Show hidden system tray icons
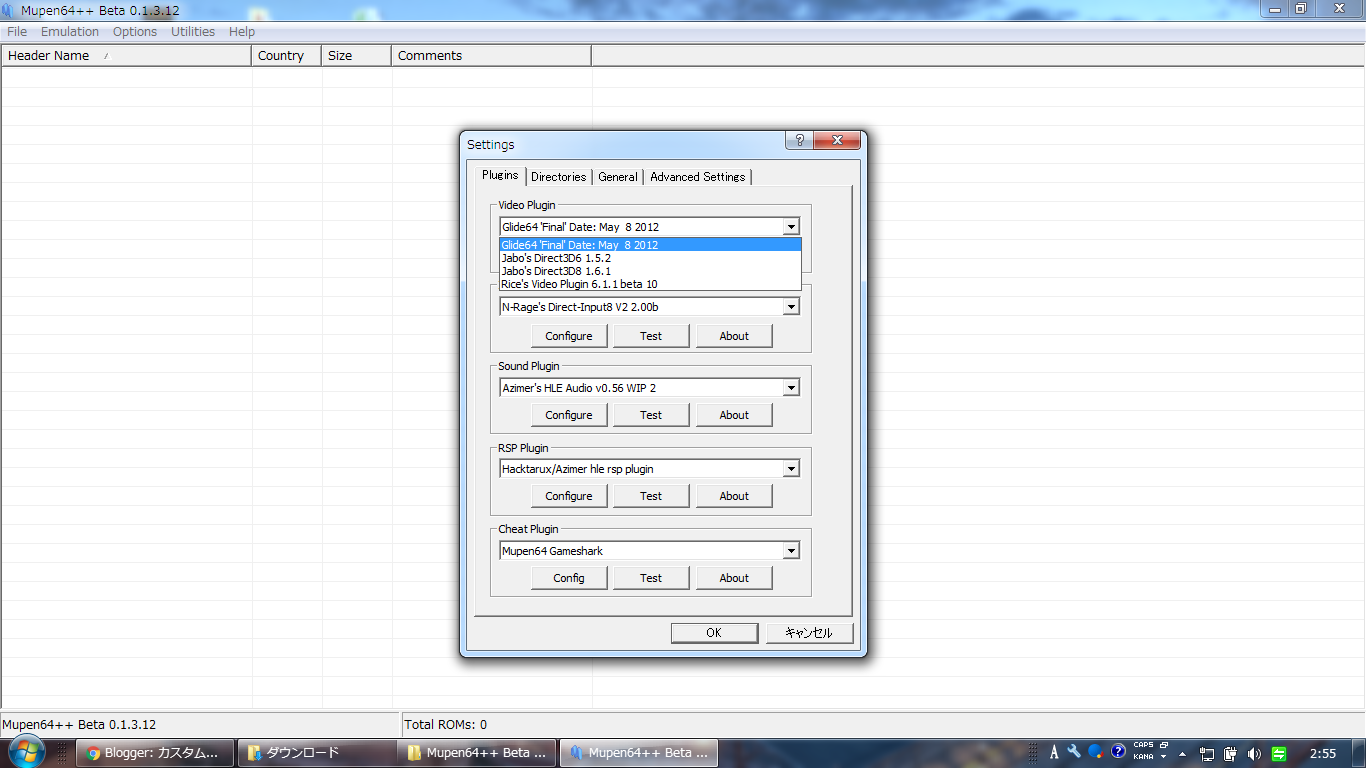1366x768 pixels. pyautogui.click(x=1183, y=754)
